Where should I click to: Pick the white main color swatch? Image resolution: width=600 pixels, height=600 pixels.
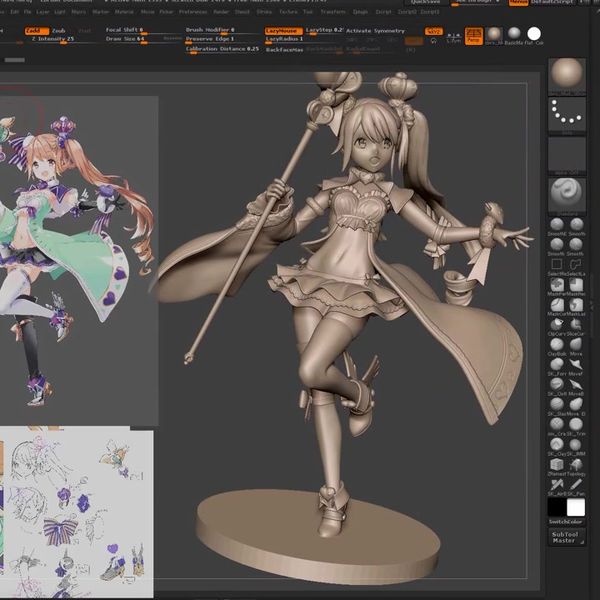[x=576, y=507]
